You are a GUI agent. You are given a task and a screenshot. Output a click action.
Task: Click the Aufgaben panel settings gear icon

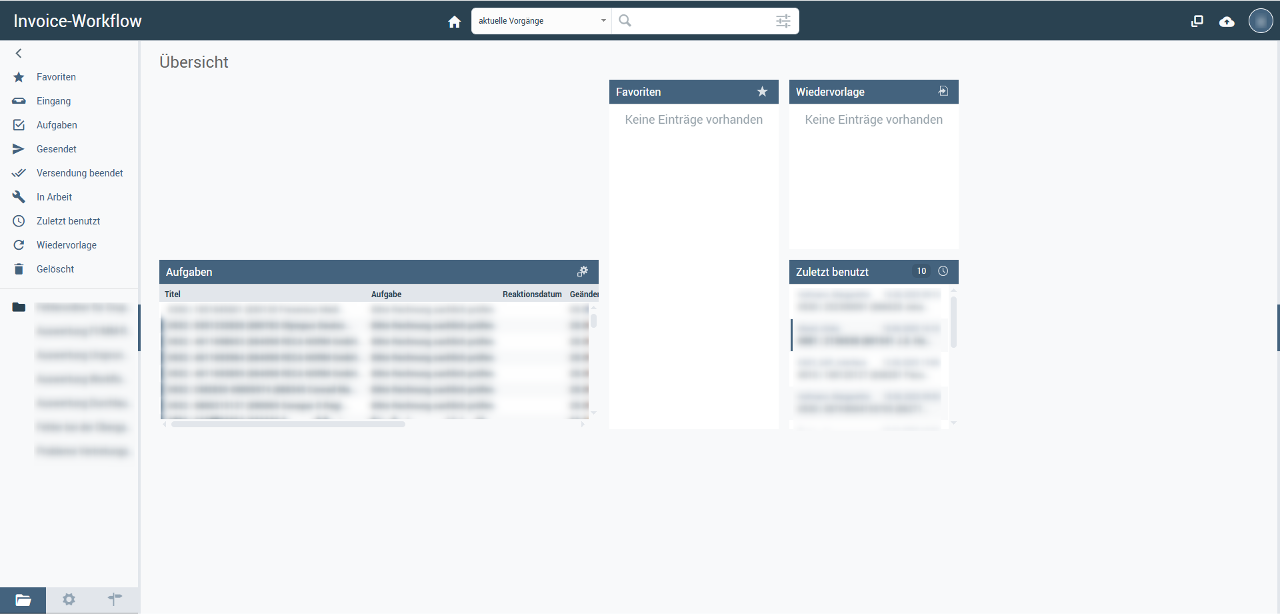[x=583, y=272]
